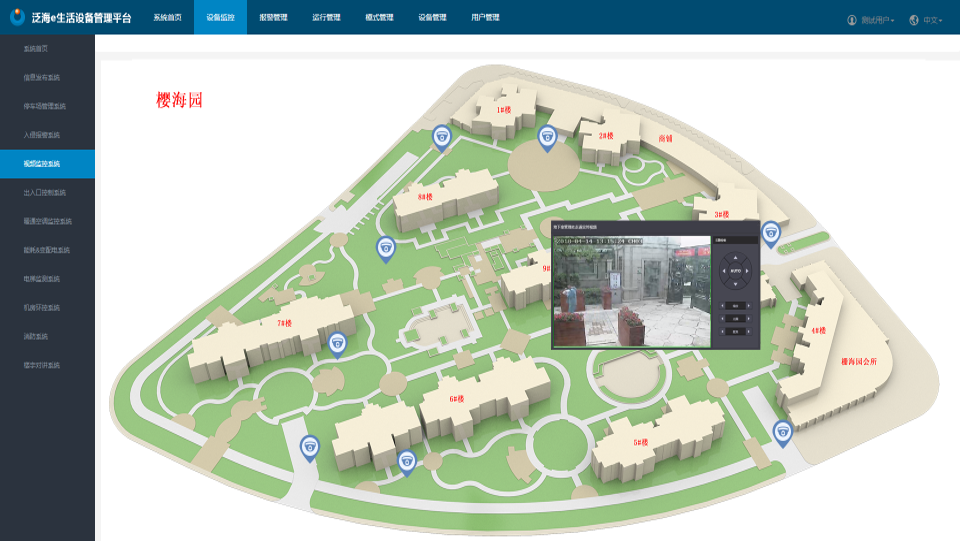Open the camera pin right of 5#楼
The height and width of the screenshot is (541, 960).
(x=782, y=431)
